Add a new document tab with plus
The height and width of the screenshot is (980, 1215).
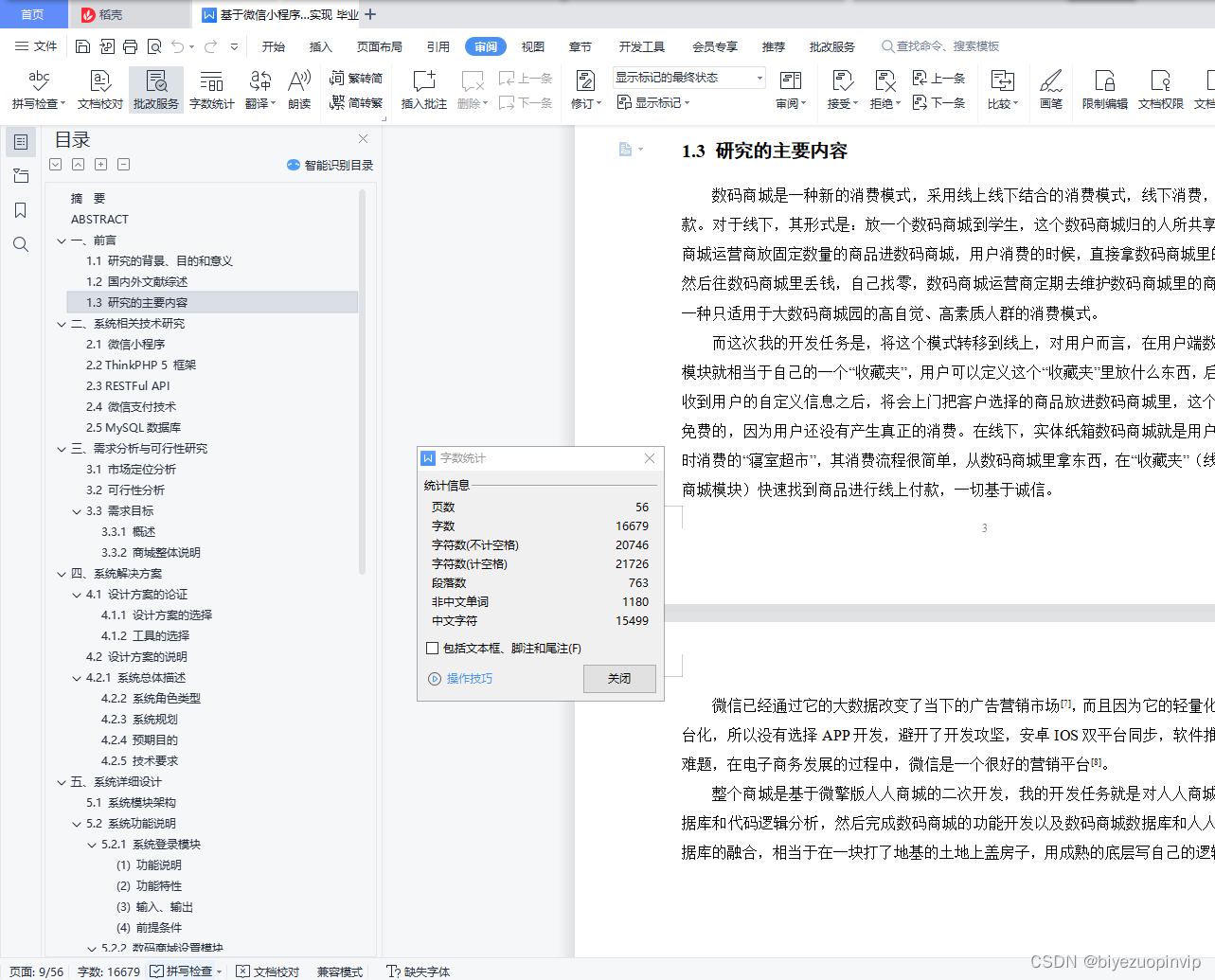point(370,14)
